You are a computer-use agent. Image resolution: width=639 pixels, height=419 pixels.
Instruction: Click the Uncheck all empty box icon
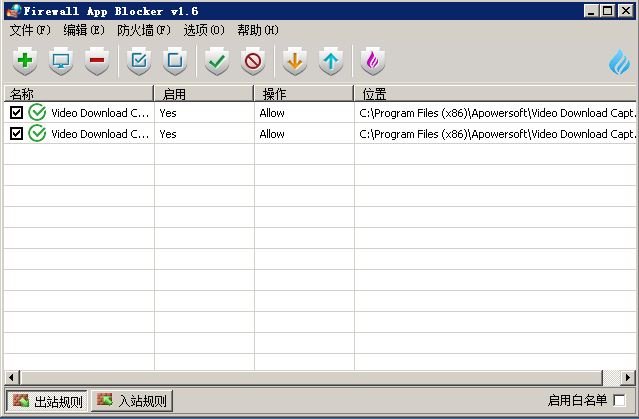pyautogui.click(x=174, y=61)
